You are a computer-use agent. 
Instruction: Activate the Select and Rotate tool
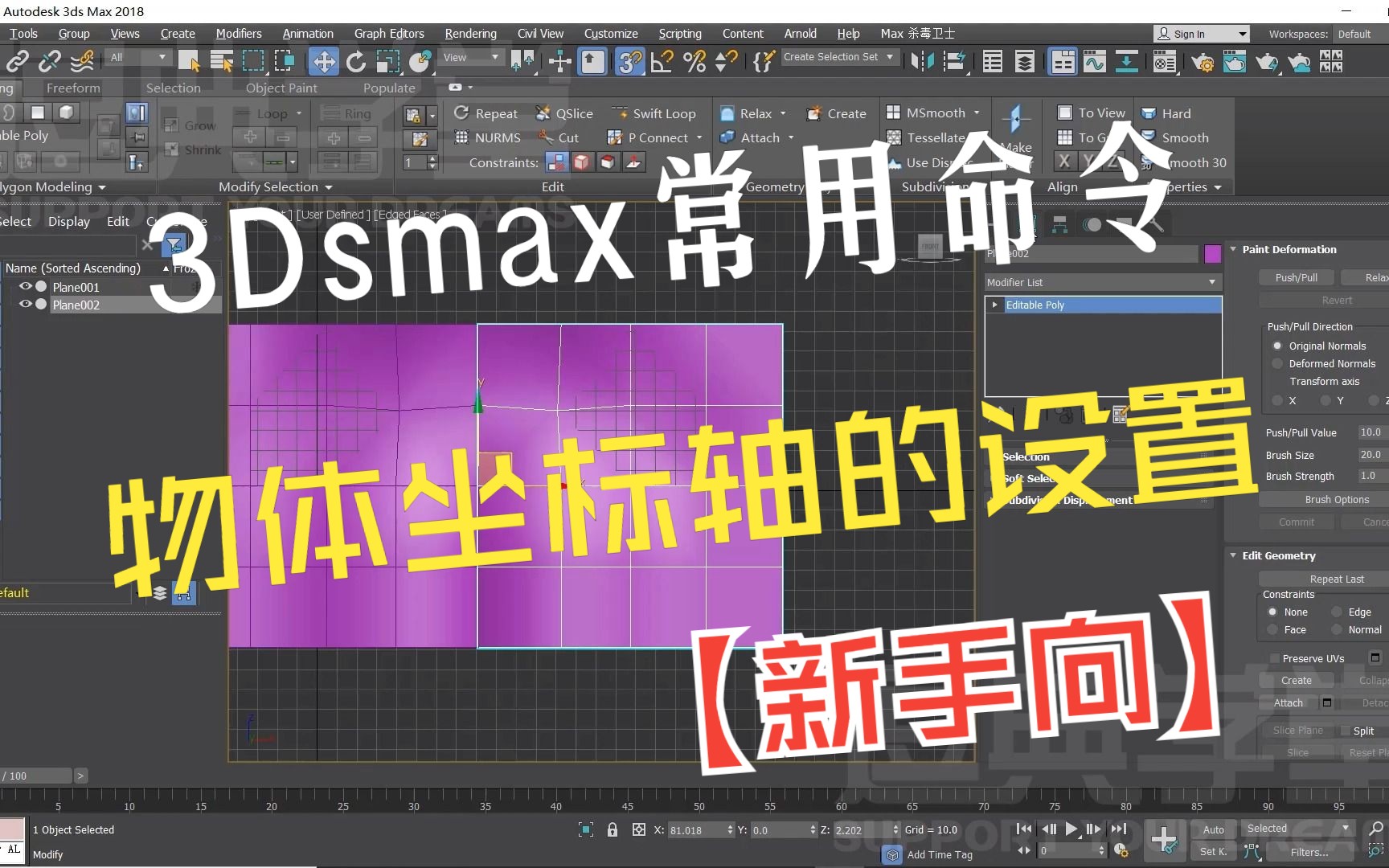356,61
